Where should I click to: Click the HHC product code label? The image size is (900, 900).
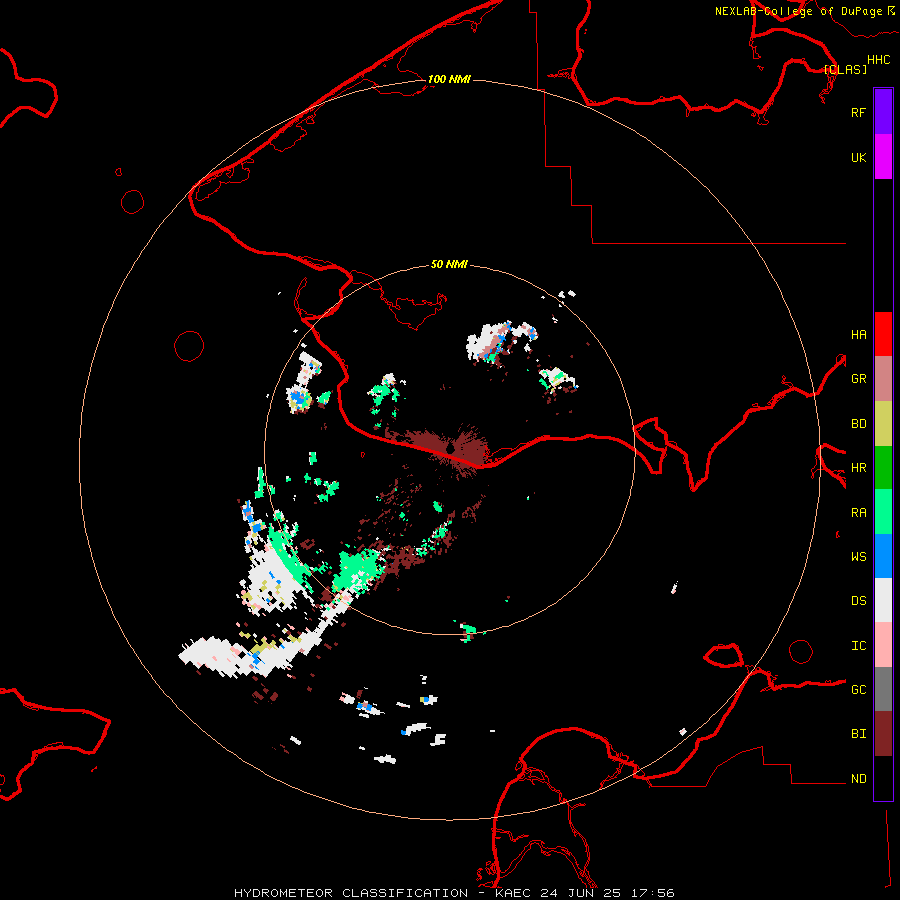[x=878, y=60]
